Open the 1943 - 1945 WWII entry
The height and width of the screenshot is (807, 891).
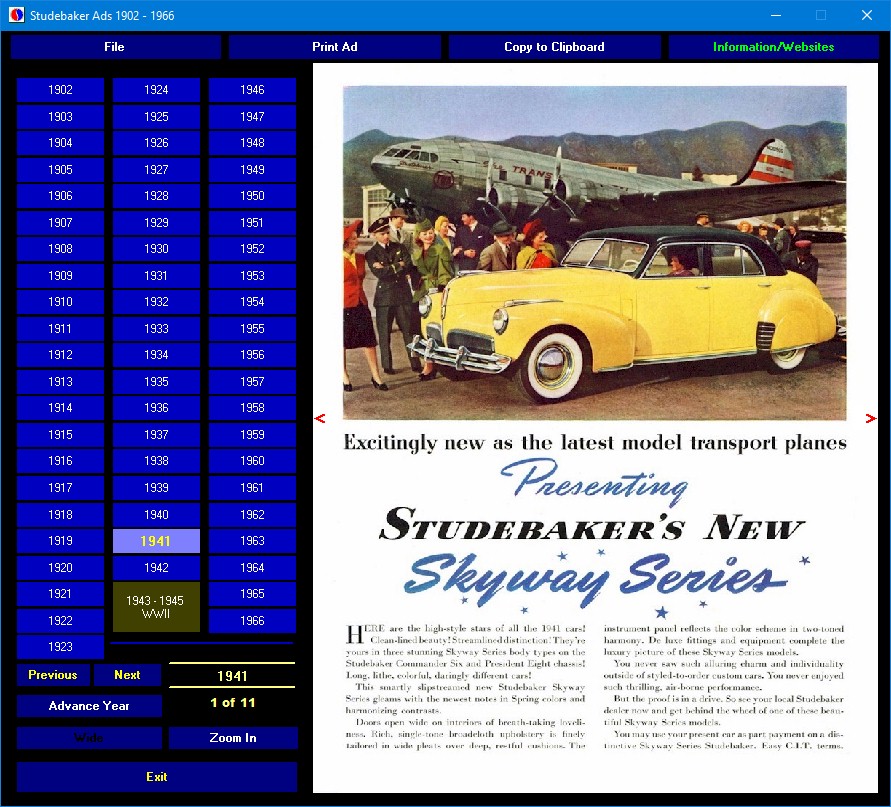156,607
